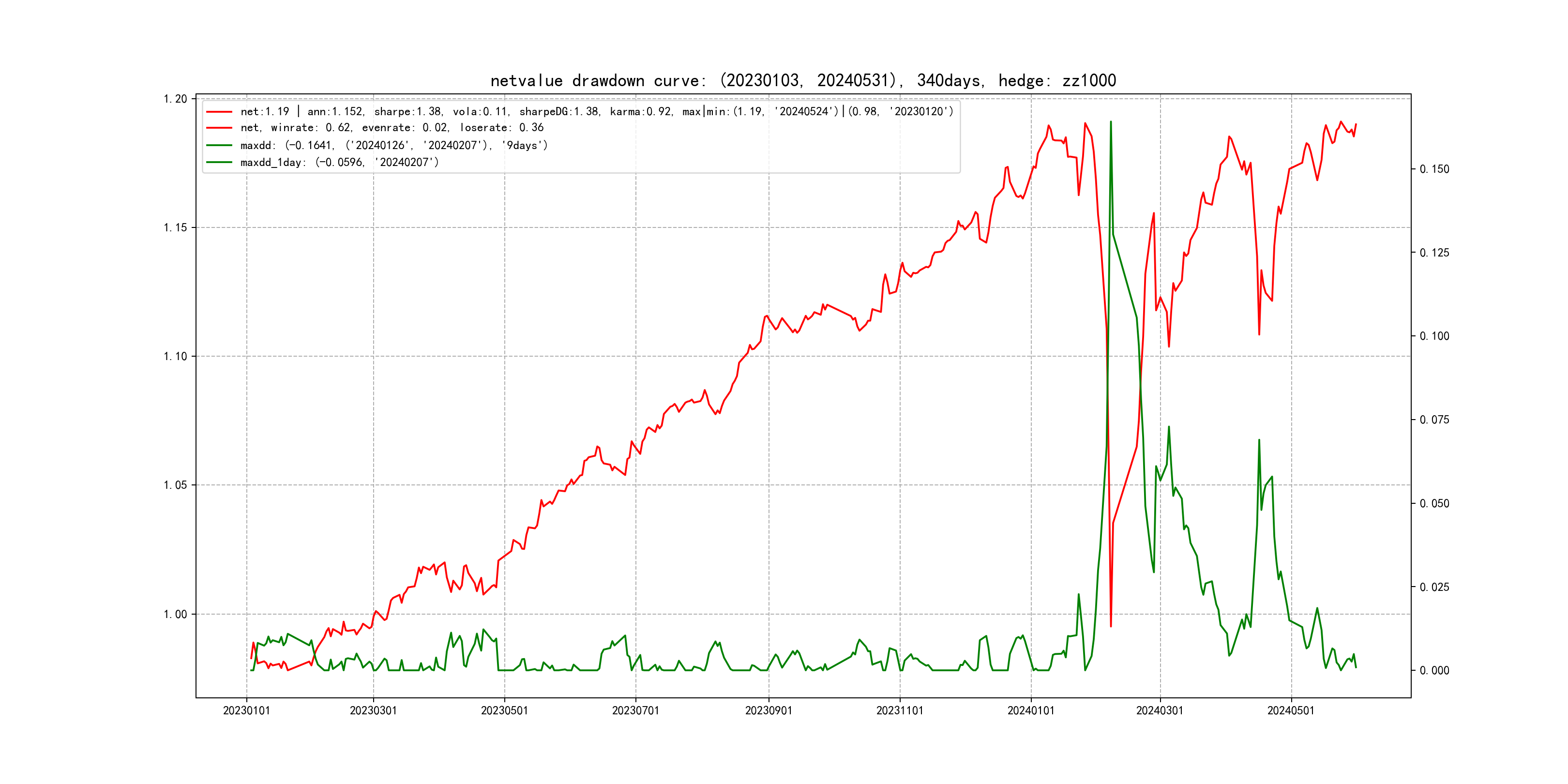Select the winrate evenrate loserate legend text
The width and height of the screenshot is (1568, 784).
click(x=392, y=128)
